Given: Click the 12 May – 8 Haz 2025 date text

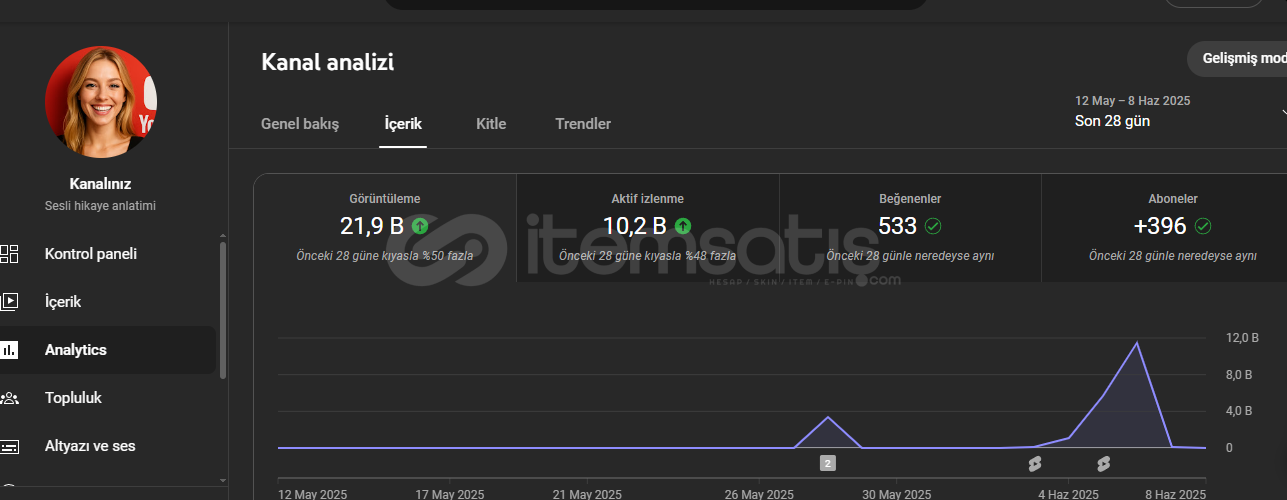Looking at the screenshot, I should tap(1133, 101).
